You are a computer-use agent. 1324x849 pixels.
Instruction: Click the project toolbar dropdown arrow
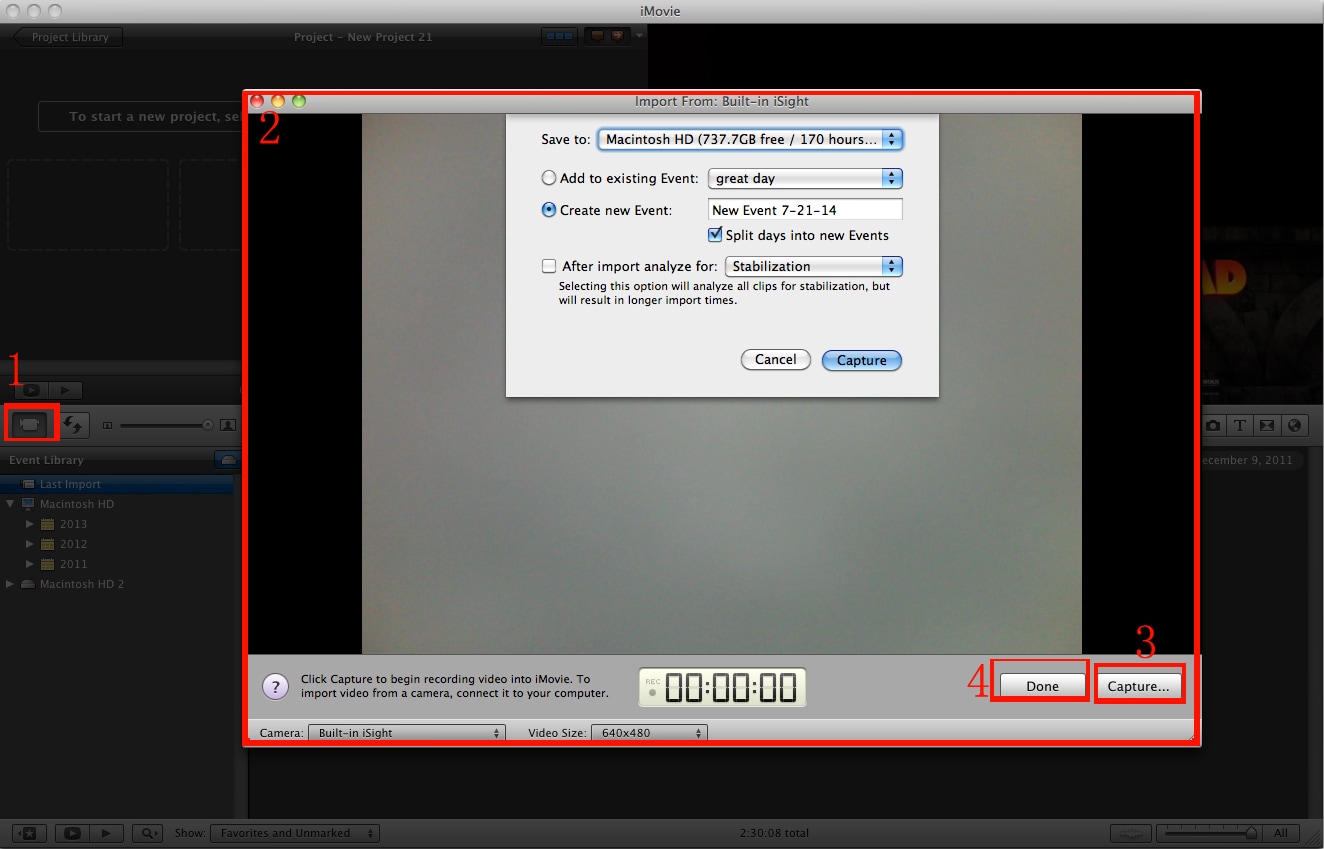[640, 37]
